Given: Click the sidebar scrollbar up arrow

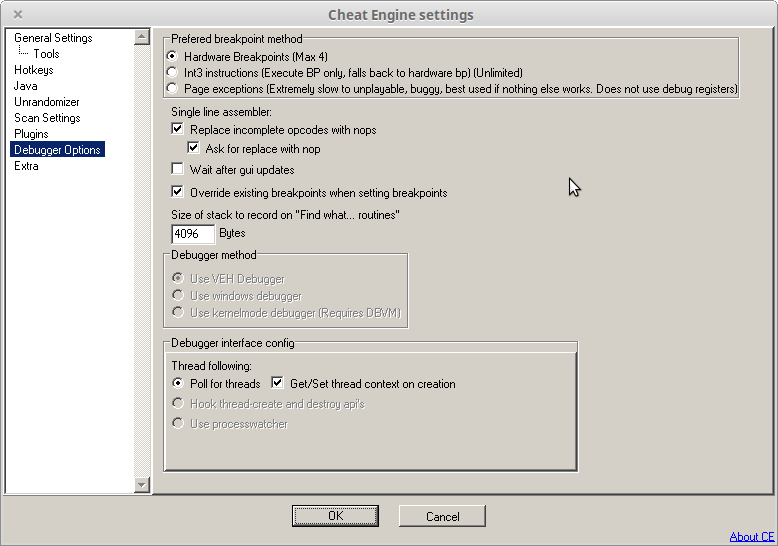Looking at the screenshot, I should click(142, 37).
